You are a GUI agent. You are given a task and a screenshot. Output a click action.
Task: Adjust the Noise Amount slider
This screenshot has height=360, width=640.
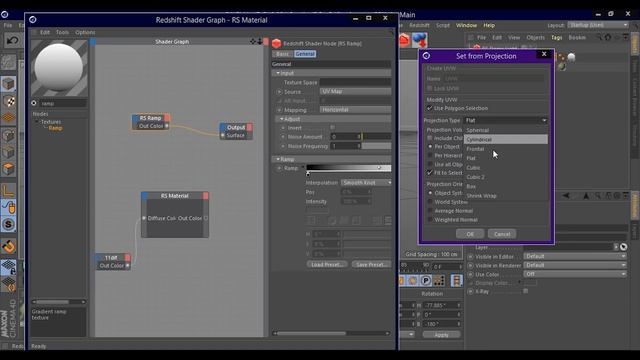click(x=376, y=137)
